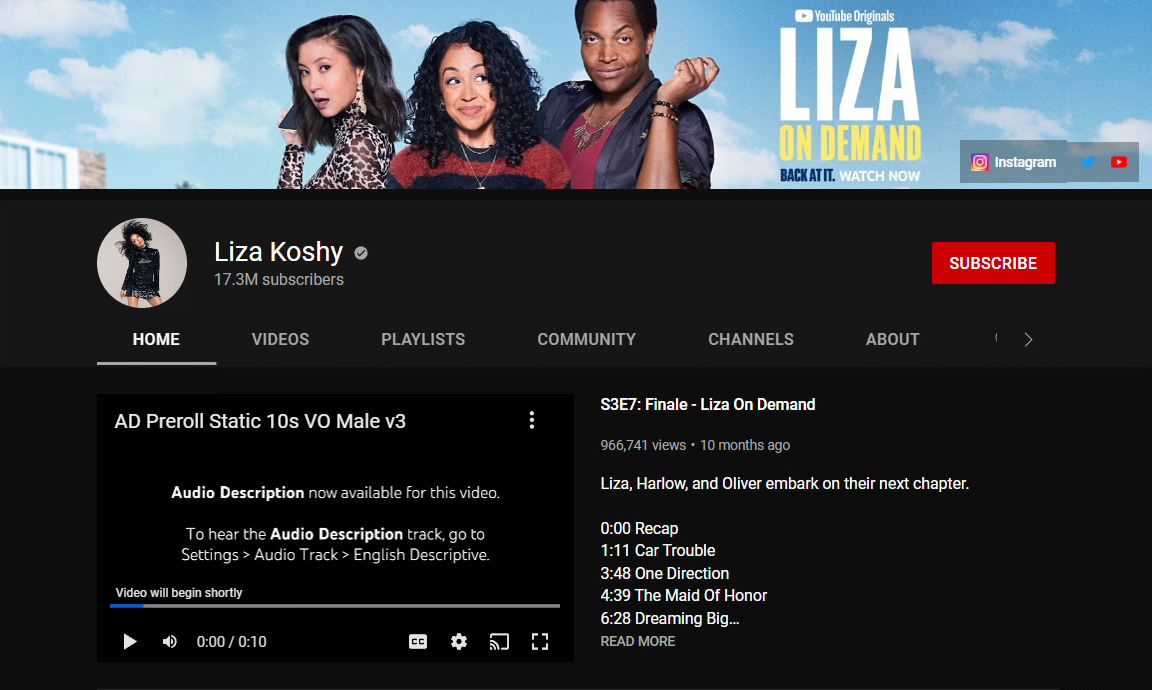Expand description with READ MORE
The height and width of the screenshot is (690, 1152).
coord(638,641)
